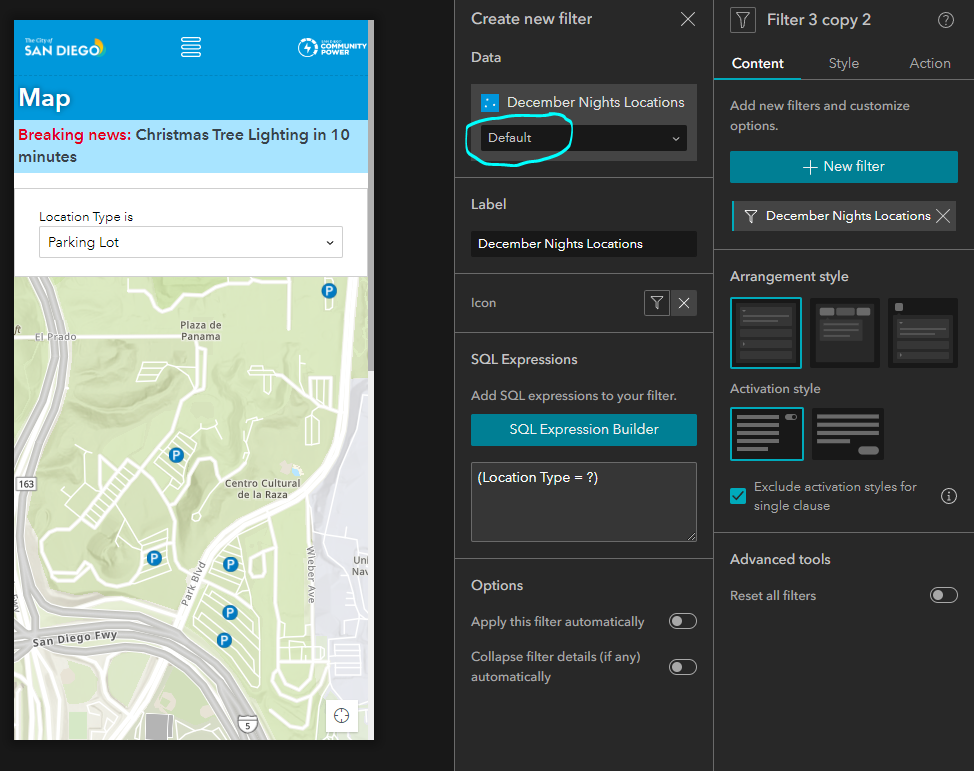Click the locate crosshair button on the map
Image resolution: width=974 pixels, height=771 pixels.
pos(341,715)
